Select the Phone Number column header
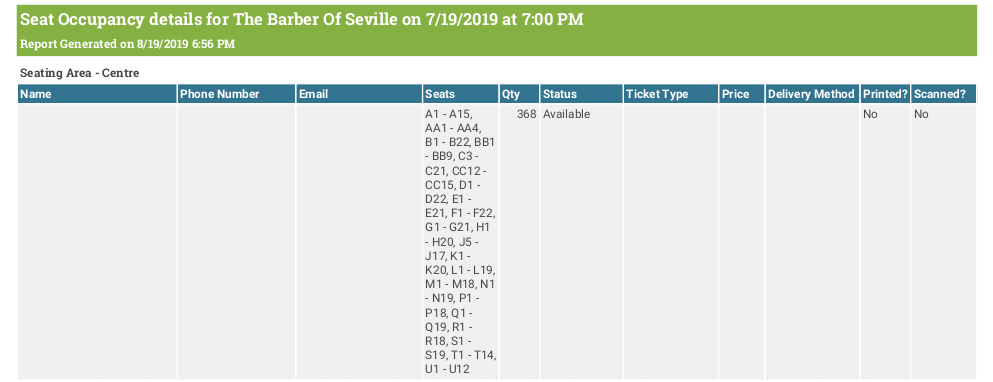This screenshot has height=382, width=993. pyautogui.click(x=237, y=94)
